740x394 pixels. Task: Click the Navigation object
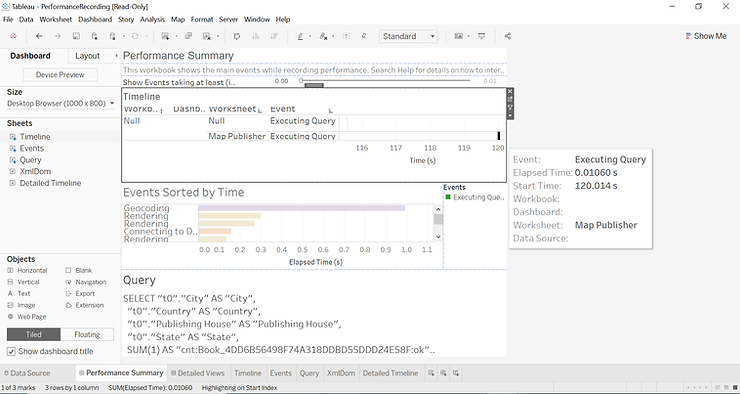click(x=86, y=282)
